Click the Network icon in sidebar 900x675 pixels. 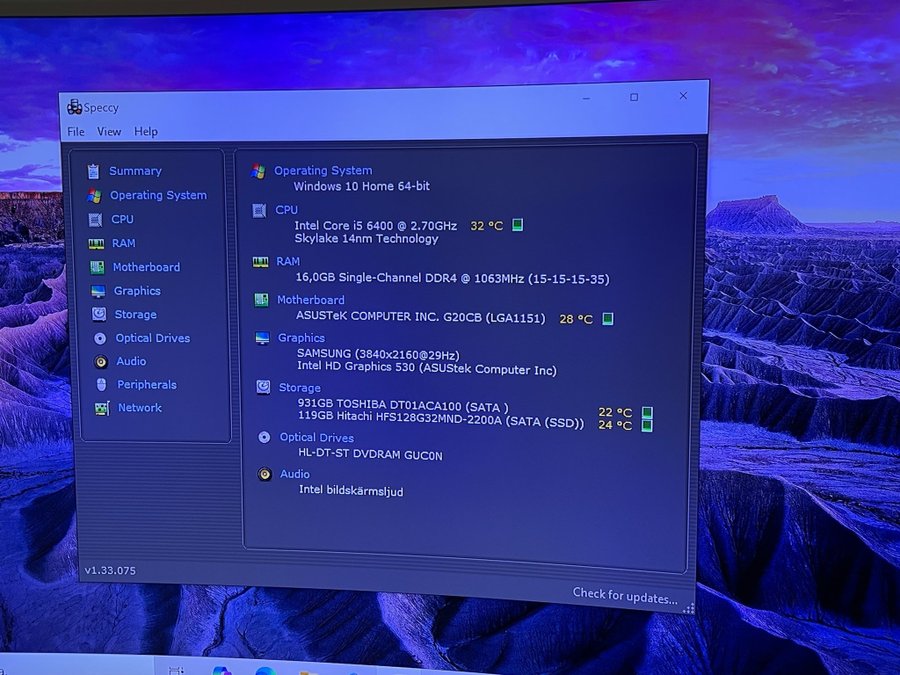coord(101,408)
